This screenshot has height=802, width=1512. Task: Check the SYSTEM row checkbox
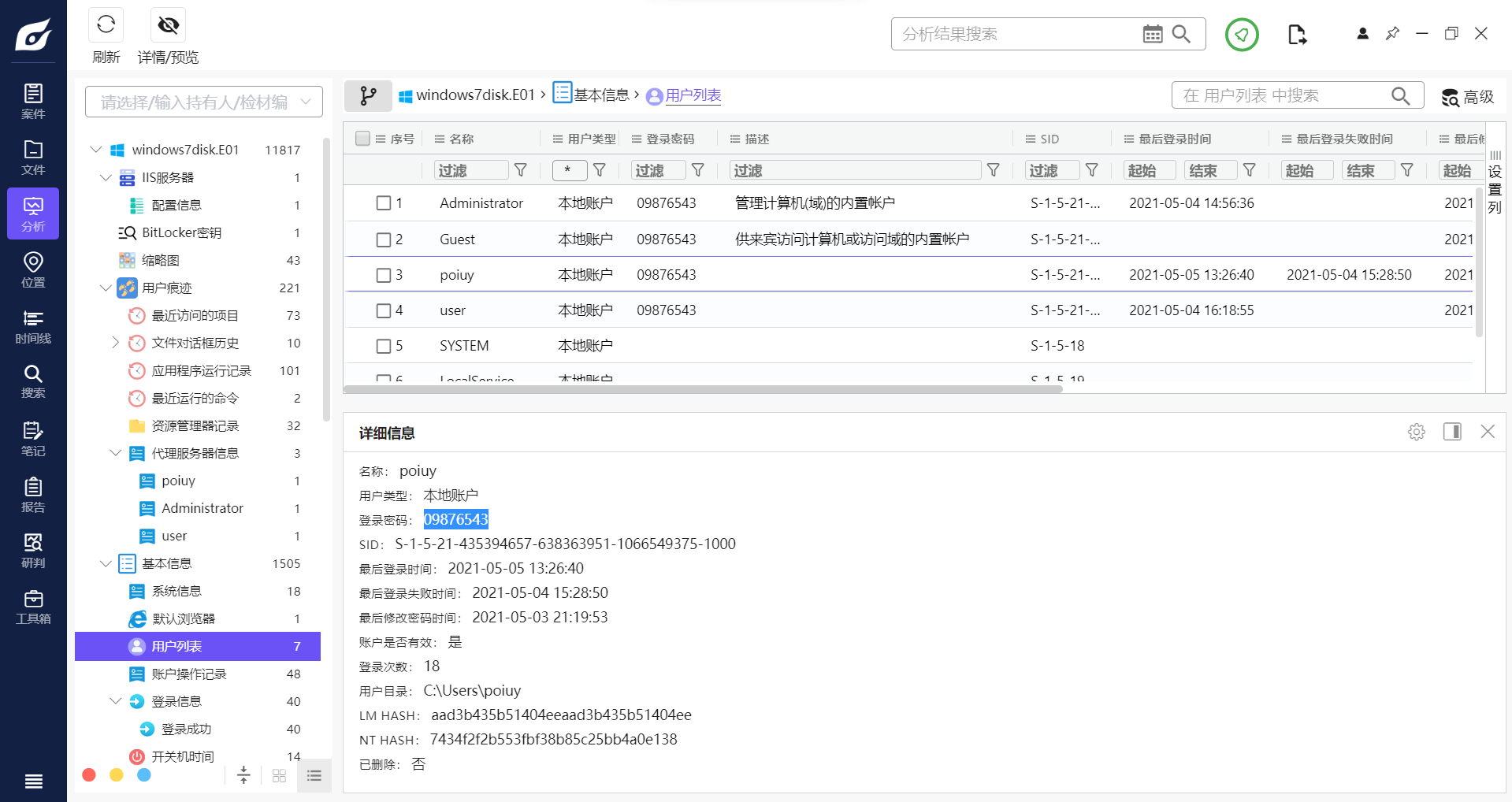coord(384,346)
